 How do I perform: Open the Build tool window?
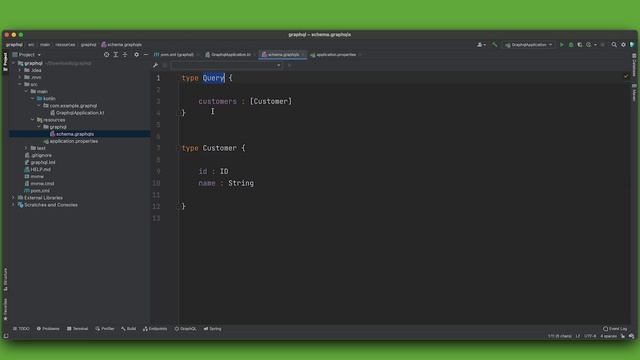[x=129, y=329]
